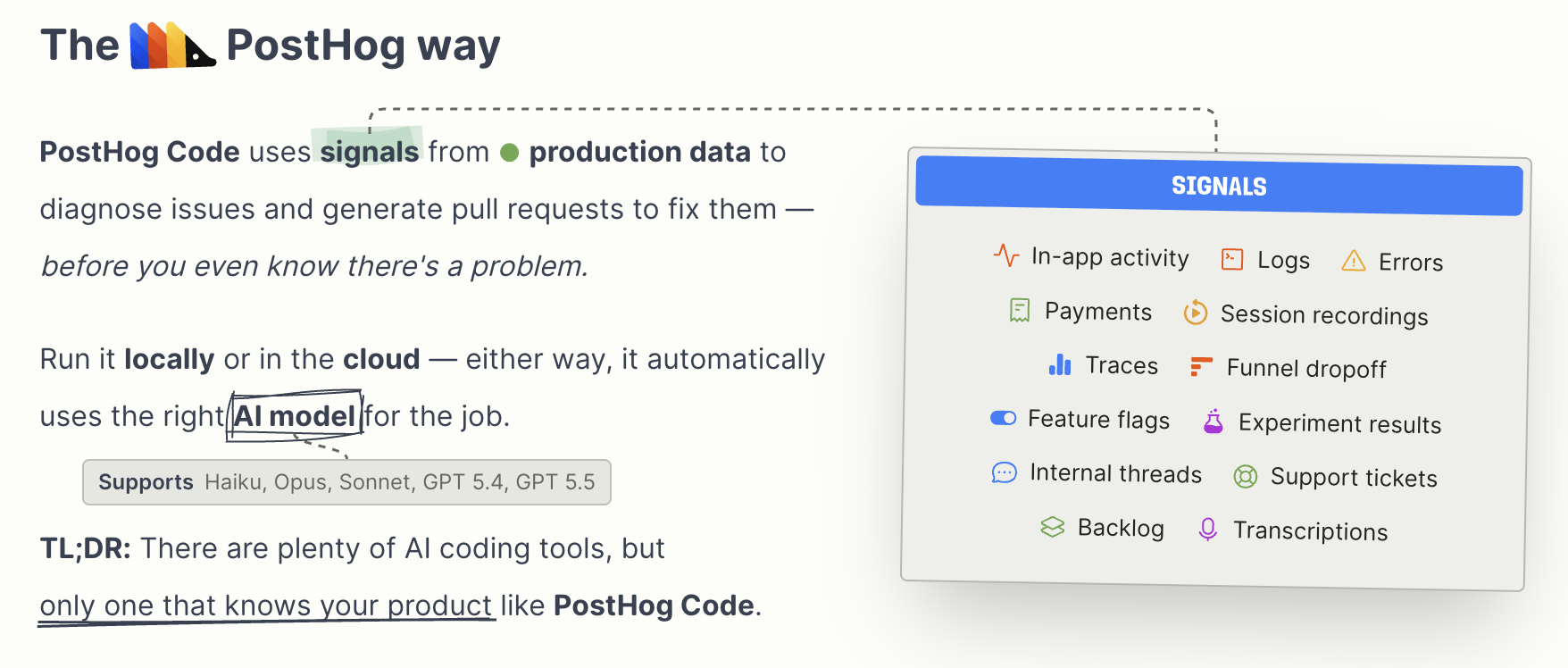Screen dimensions: 1568x668
Task: Click the boxed AI model text
Action: [x=295, y=416]
